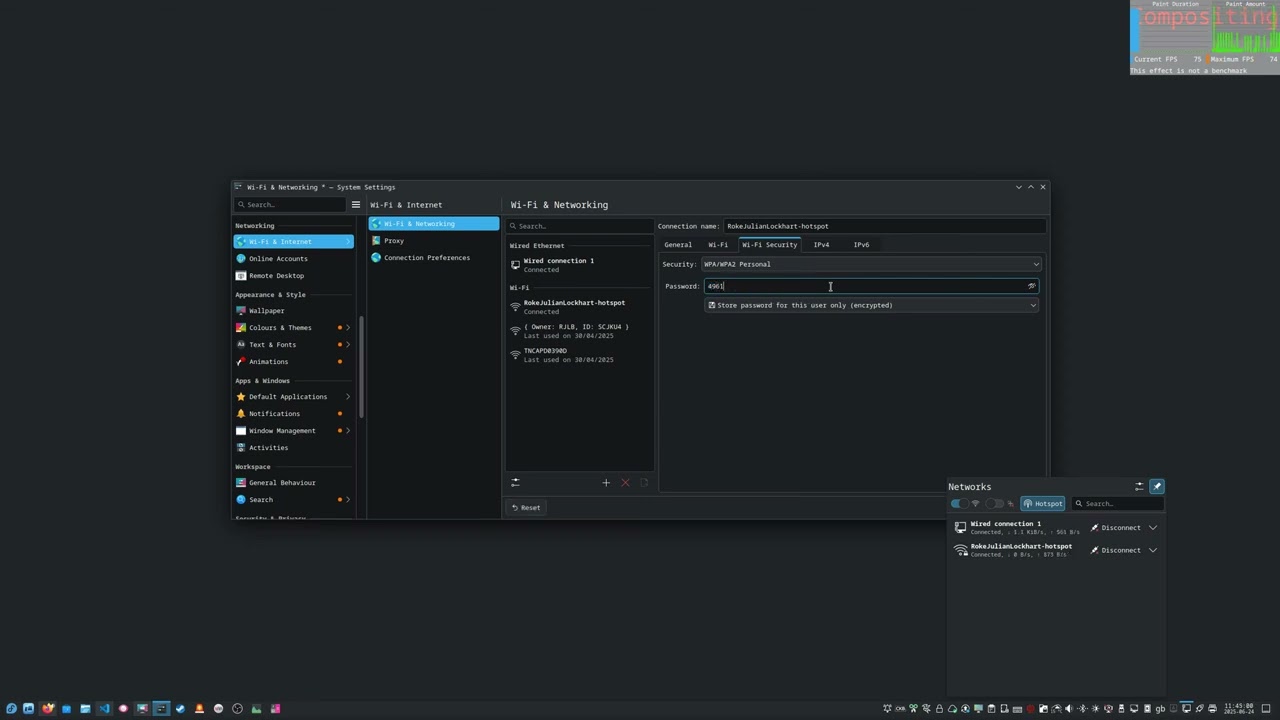Screen dimensions: 1280x720
Task: Switch to the IPv4 tab
Action: pos(821,245)
